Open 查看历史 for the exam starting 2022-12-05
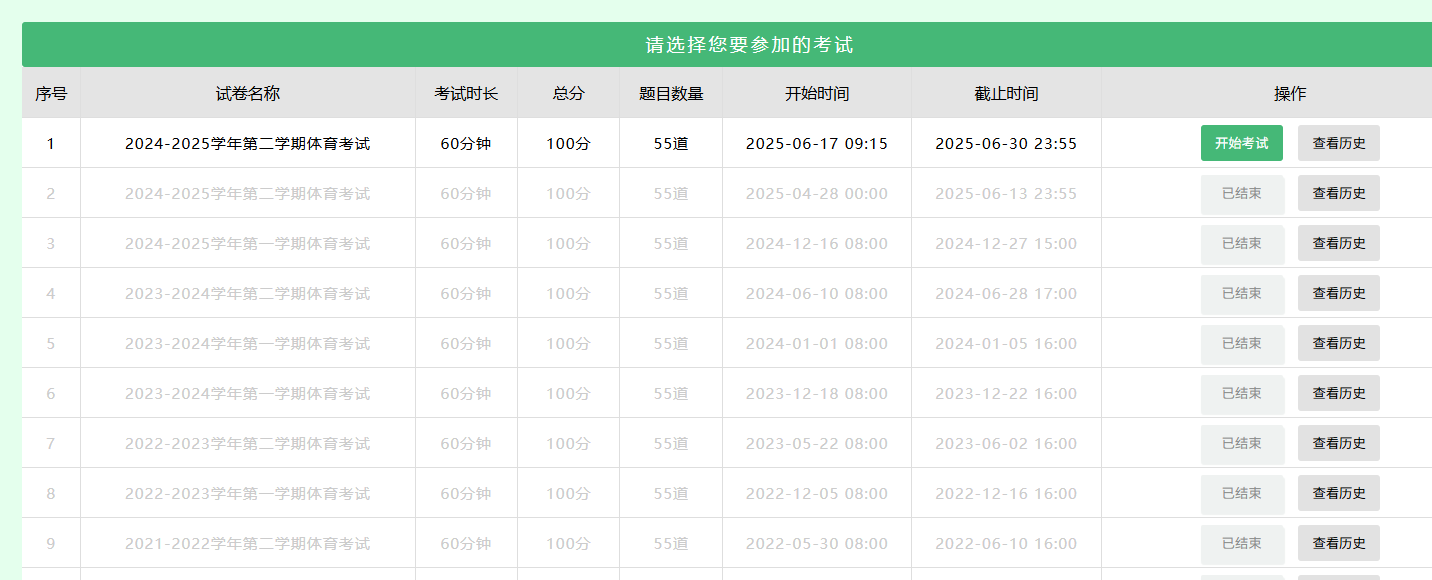This screenshot has height=580, width=1432. pyautogui.click(x=1339, y=493)
